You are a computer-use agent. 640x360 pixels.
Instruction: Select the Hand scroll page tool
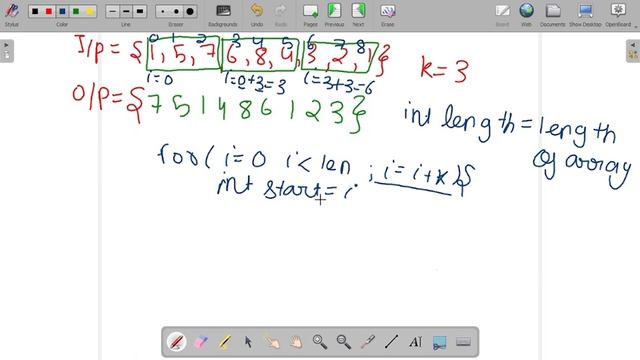coord(296,342)
